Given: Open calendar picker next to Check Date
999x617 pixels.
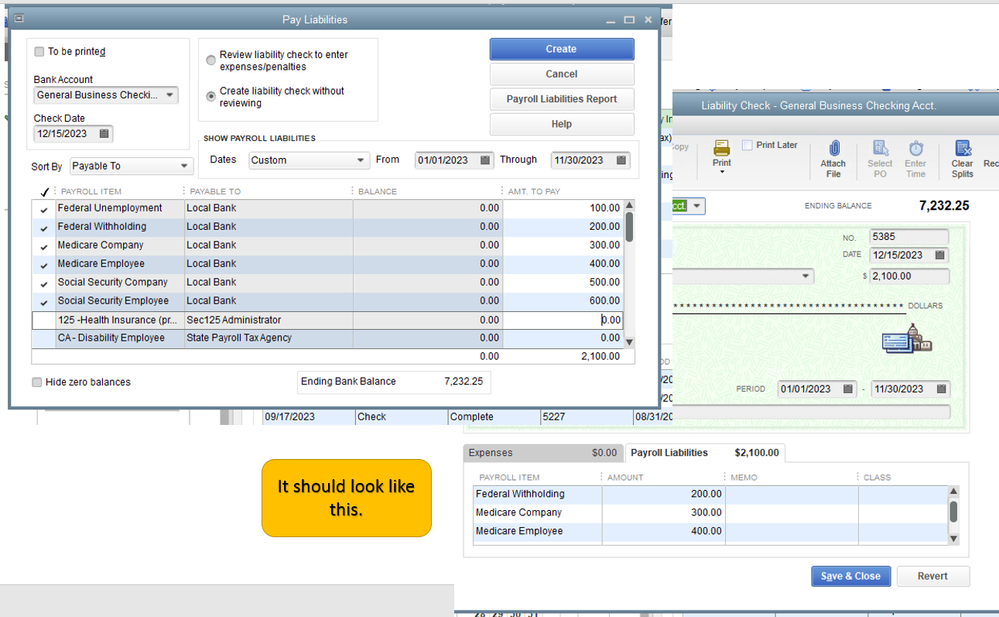Looking at the screenshot, I should click(x=104, y=133).
